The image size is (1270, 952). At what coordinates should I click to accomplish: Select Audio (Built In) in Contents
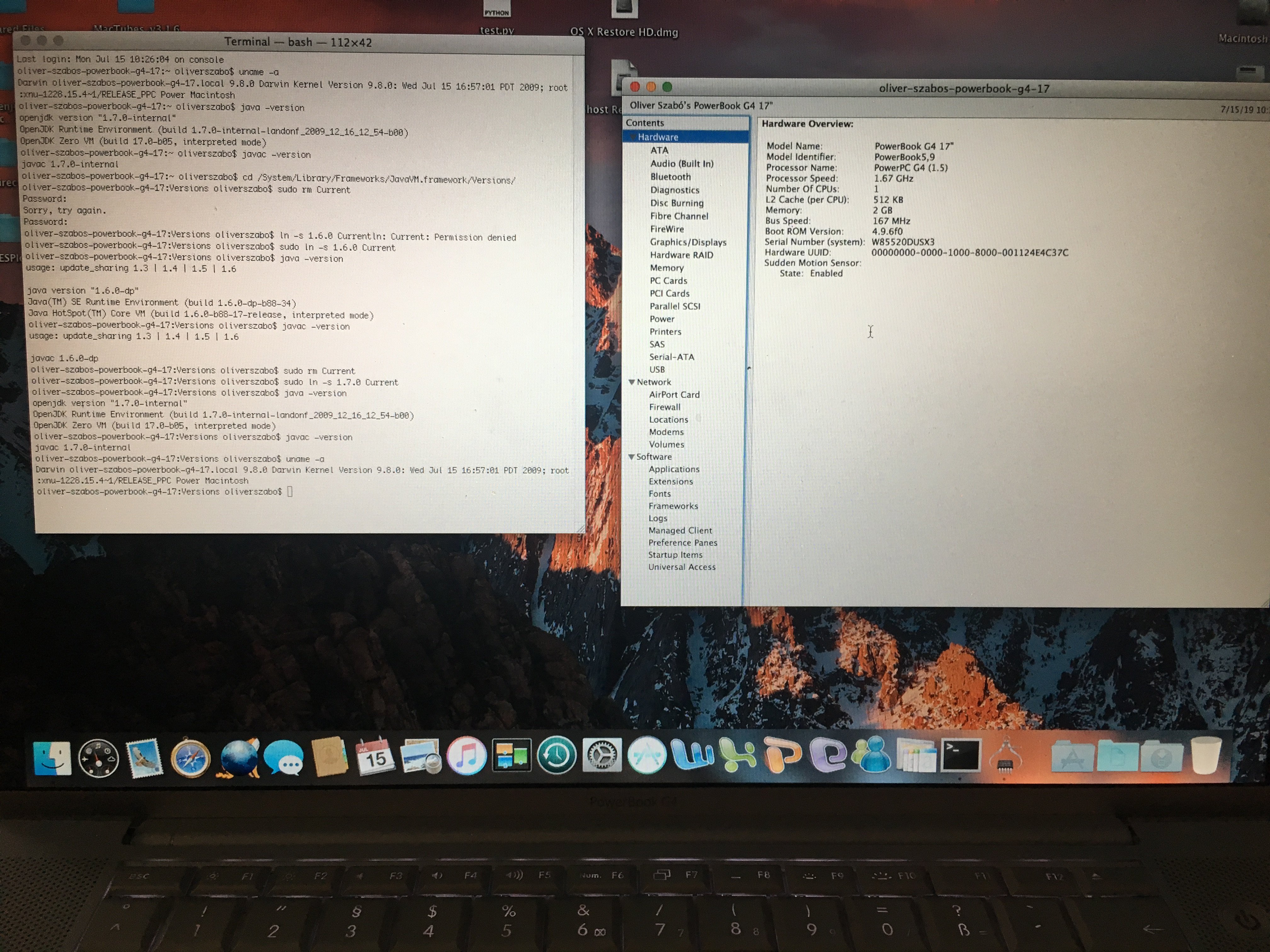pyautogui.click(x=682, y=163)
